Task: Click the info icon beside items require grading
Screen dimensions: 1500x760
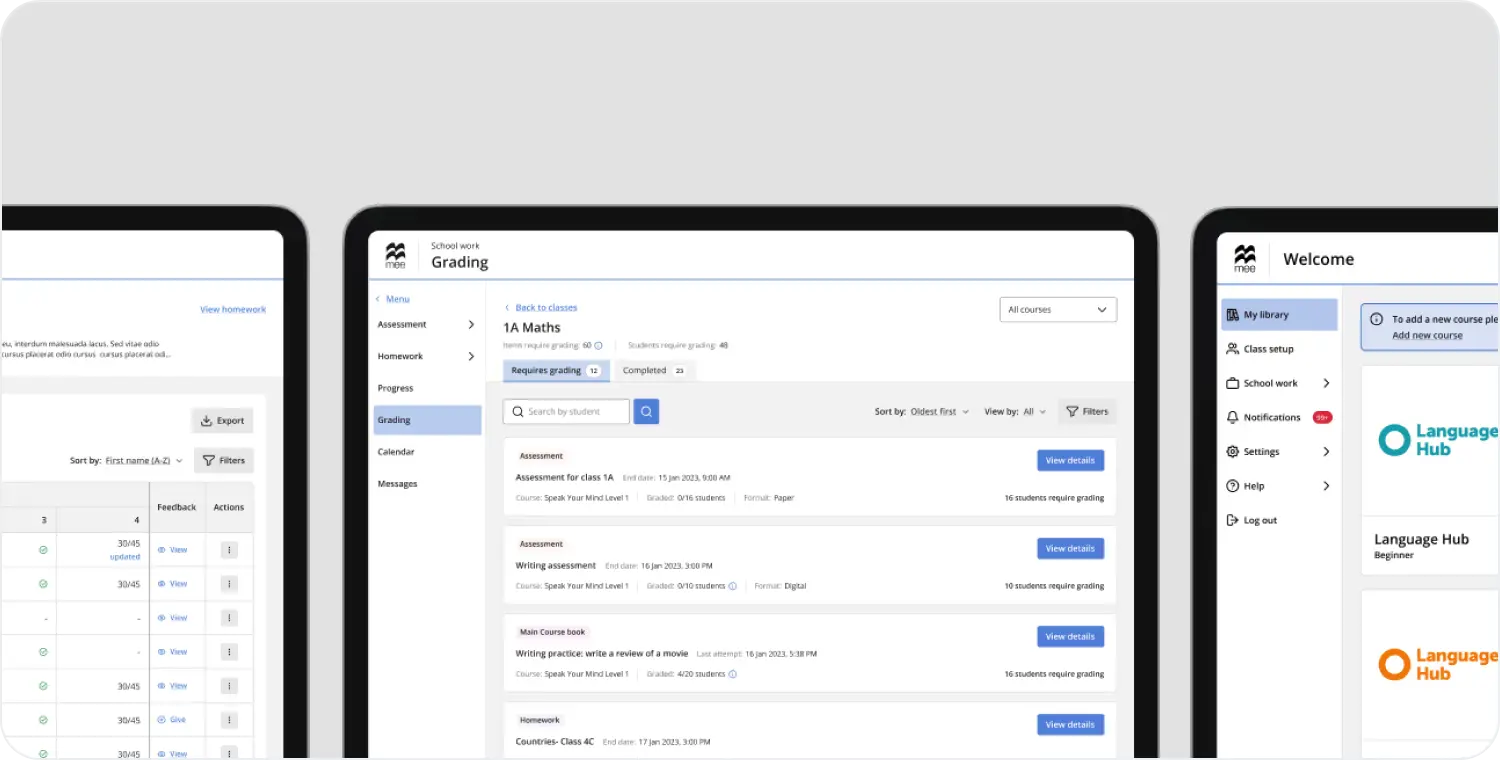Action: pyautogui.click(x=598, y=345)
